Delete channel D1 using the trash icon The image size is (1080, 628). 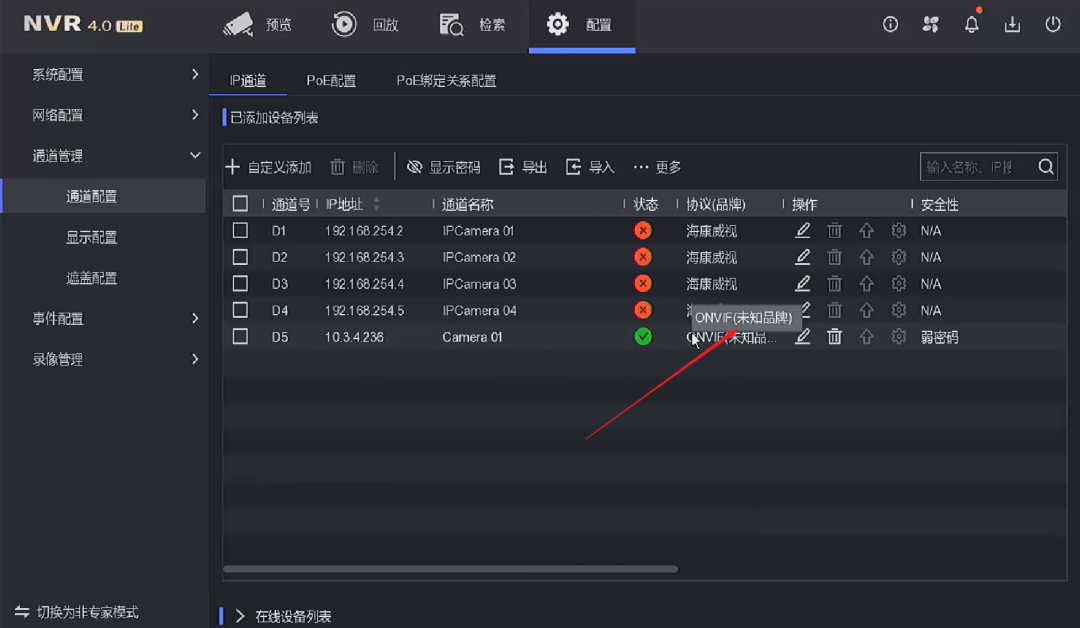(x=835, y=230)
